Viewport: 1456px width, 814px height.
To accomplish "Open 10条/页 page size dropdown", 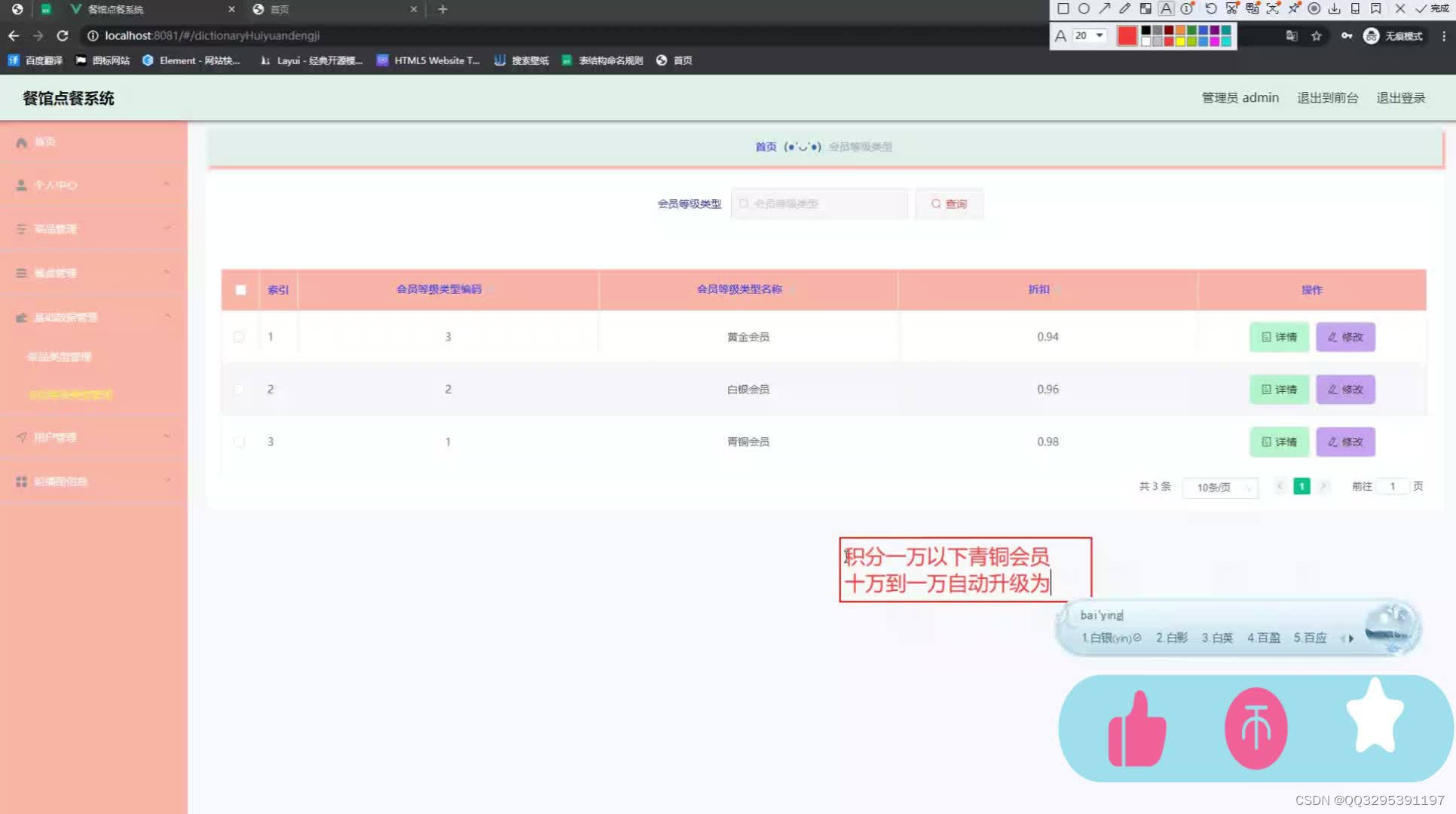I will (1220, 487).
